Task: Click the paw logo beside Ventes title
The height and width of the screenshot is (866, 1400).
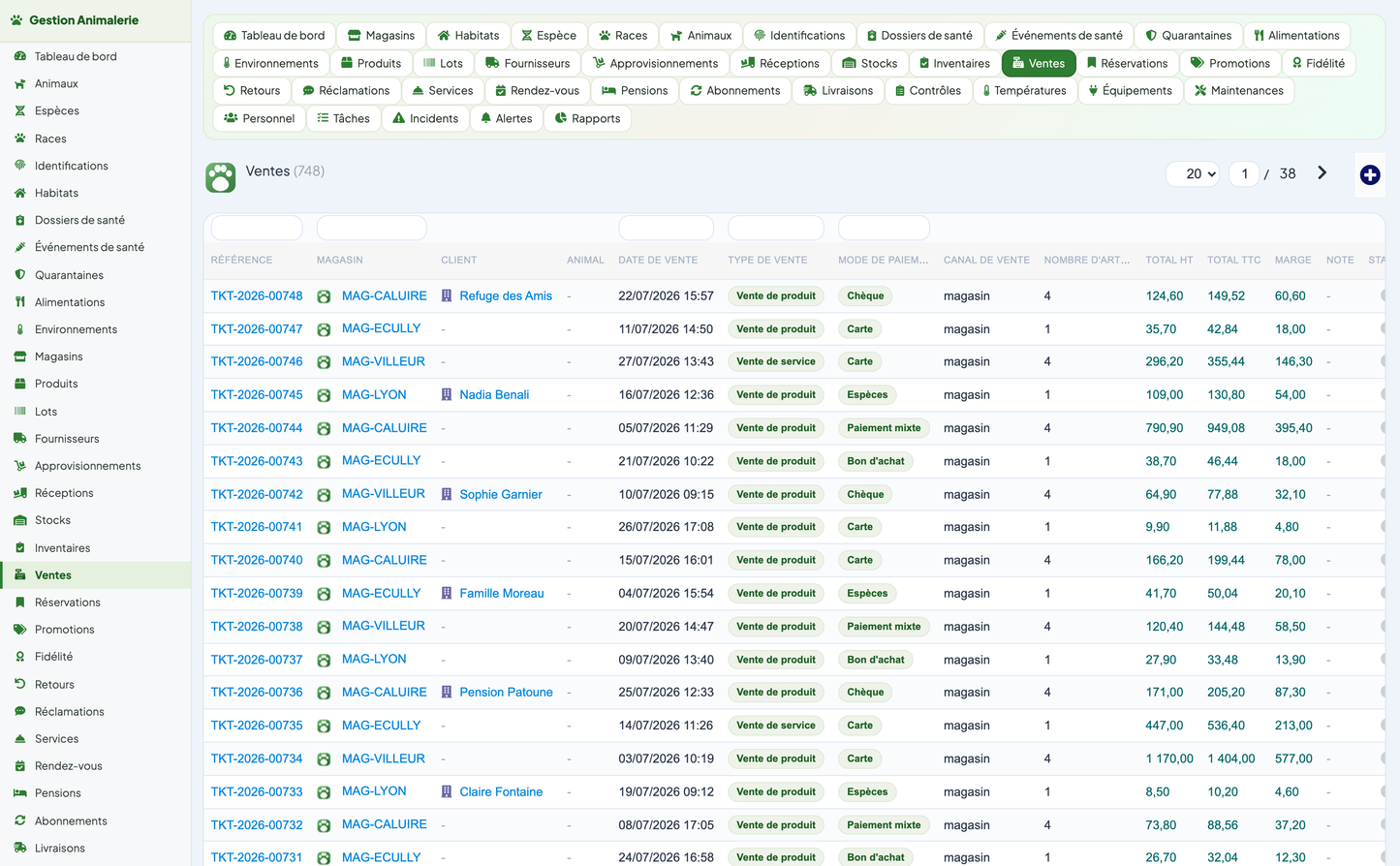Action: point(221,176)
